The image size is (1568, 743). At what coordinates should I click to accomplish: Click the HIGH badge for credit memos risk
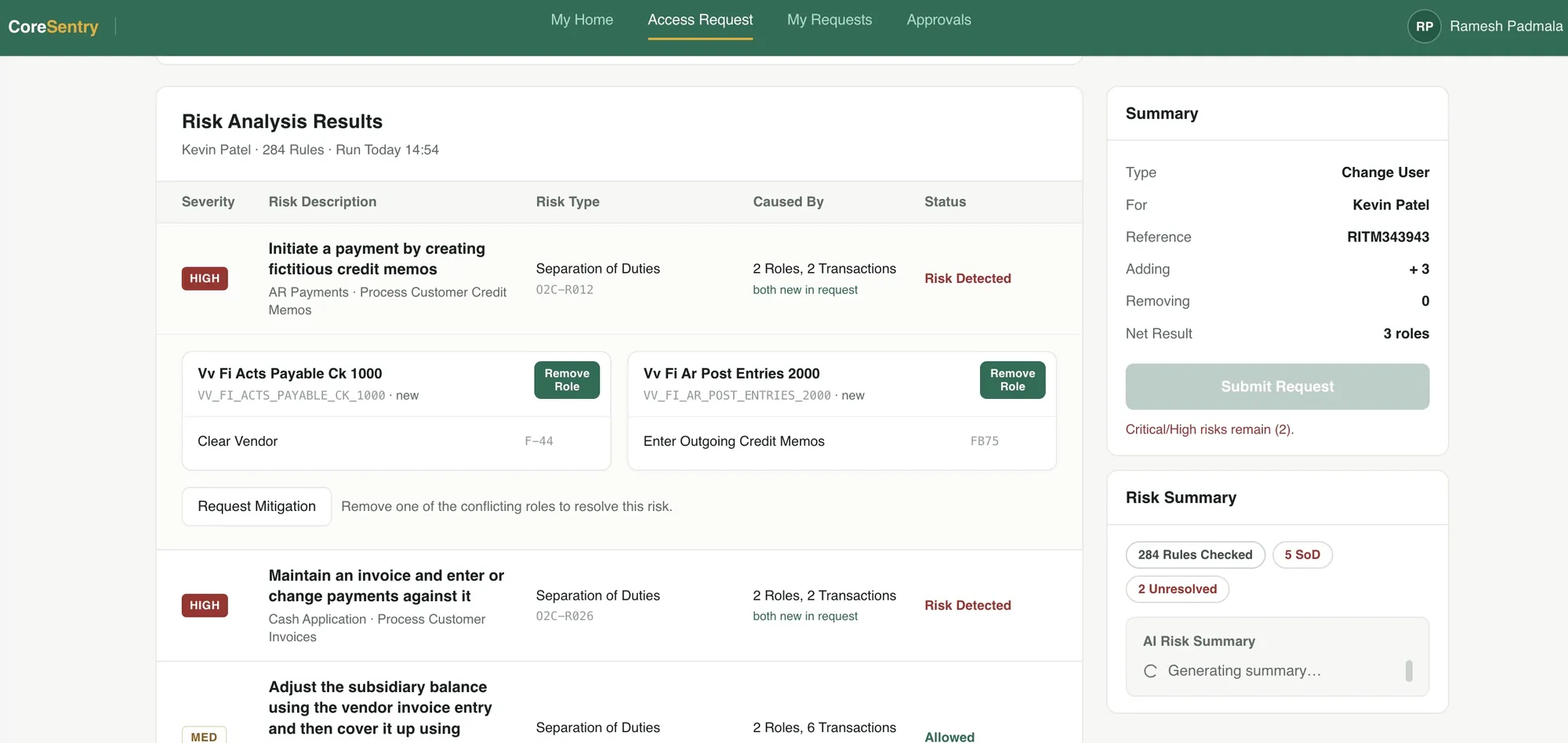(x=205, y=278)
